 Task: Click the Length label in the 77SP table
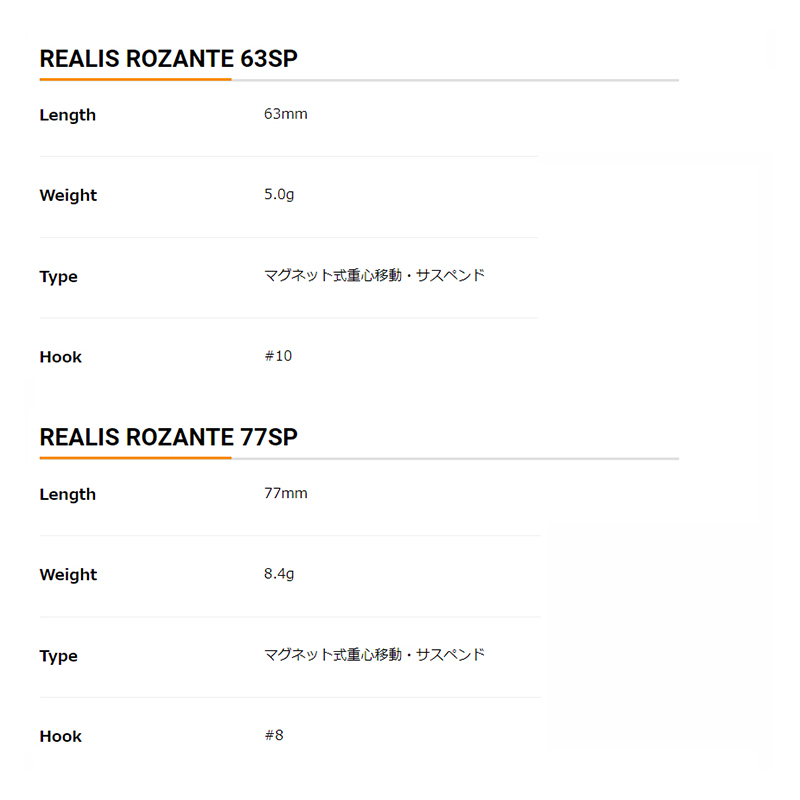(x=68, y=494)
